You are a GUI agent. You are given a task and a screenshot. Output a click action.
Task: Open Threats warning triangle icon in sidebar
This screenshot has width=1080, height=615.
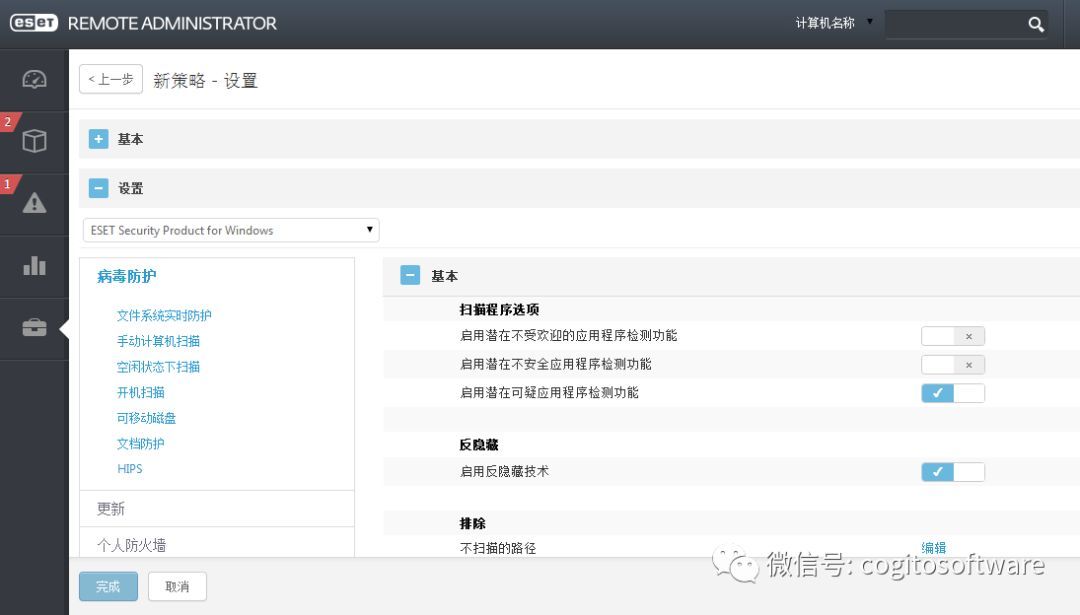[x=34, y=203]
